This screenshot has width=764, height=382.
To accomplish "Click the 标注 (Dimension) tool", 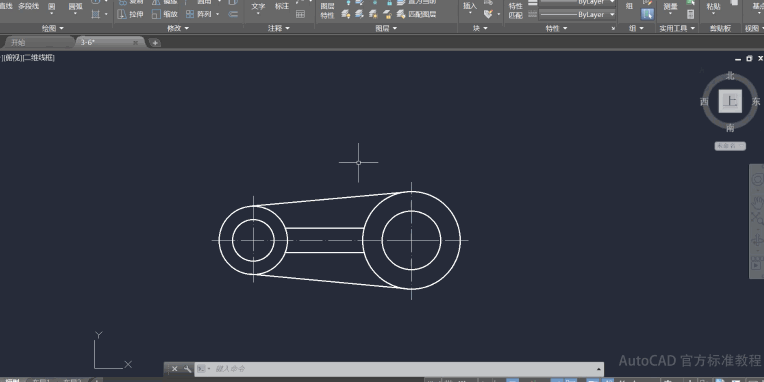I will (282, 6).
